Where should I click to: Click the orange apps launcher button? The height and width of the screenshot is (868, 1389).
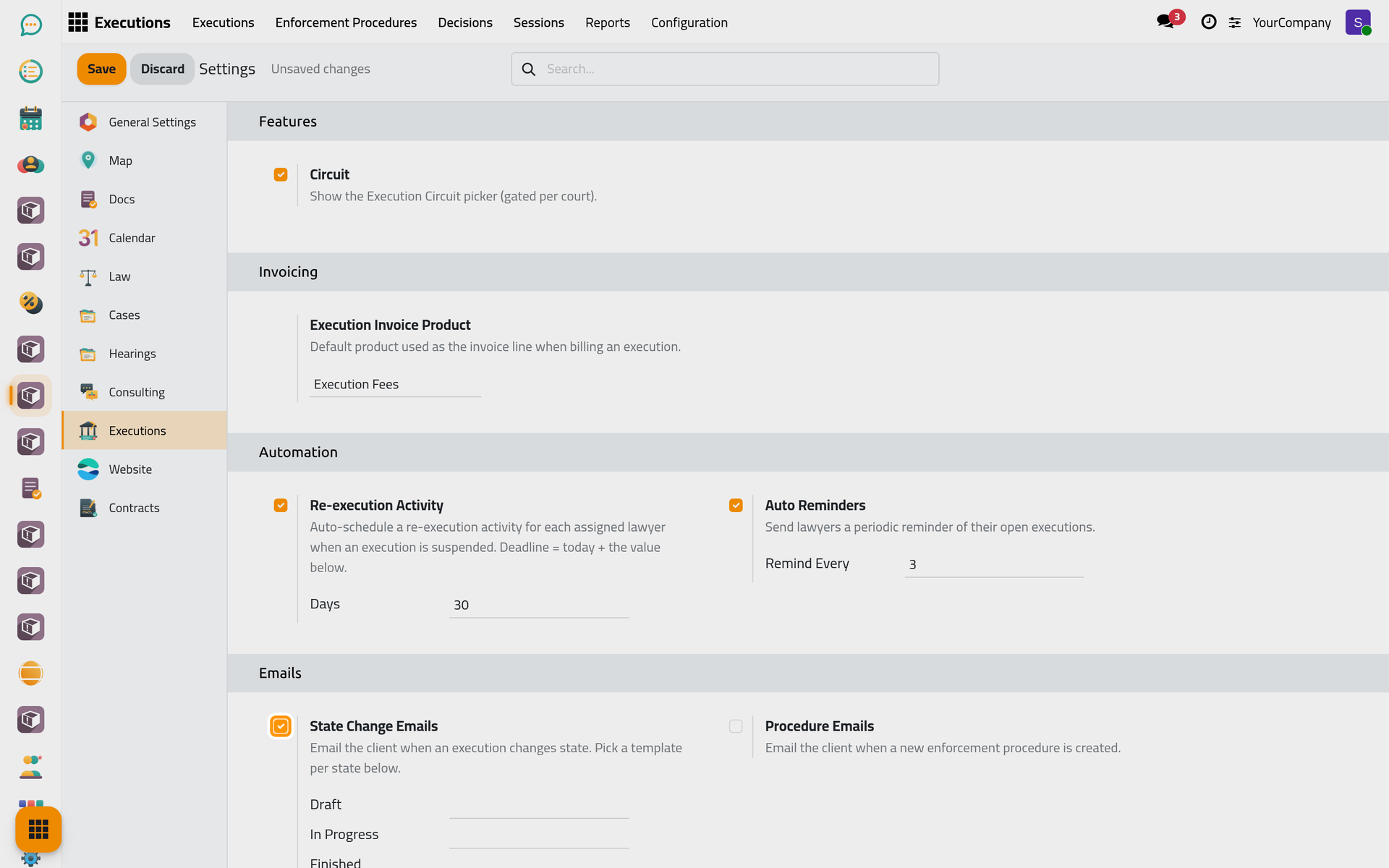point(38,829)
